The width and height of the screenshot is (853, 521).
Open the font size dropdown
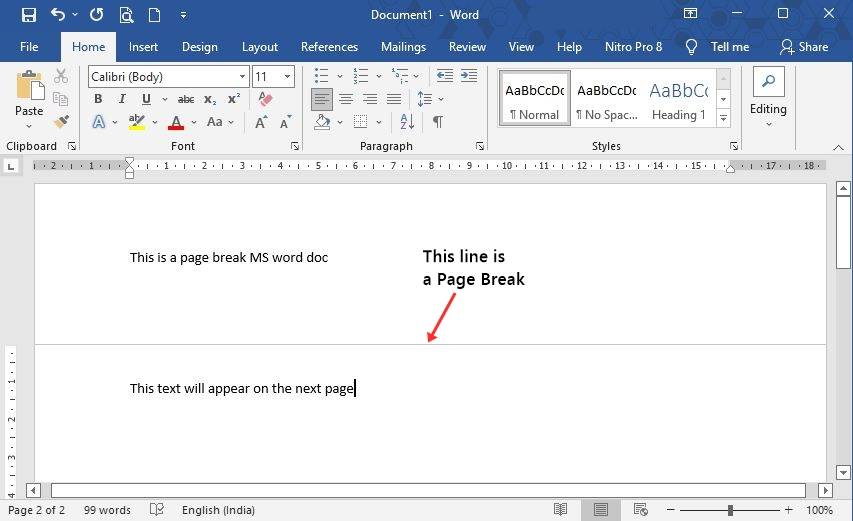point(288,77)
